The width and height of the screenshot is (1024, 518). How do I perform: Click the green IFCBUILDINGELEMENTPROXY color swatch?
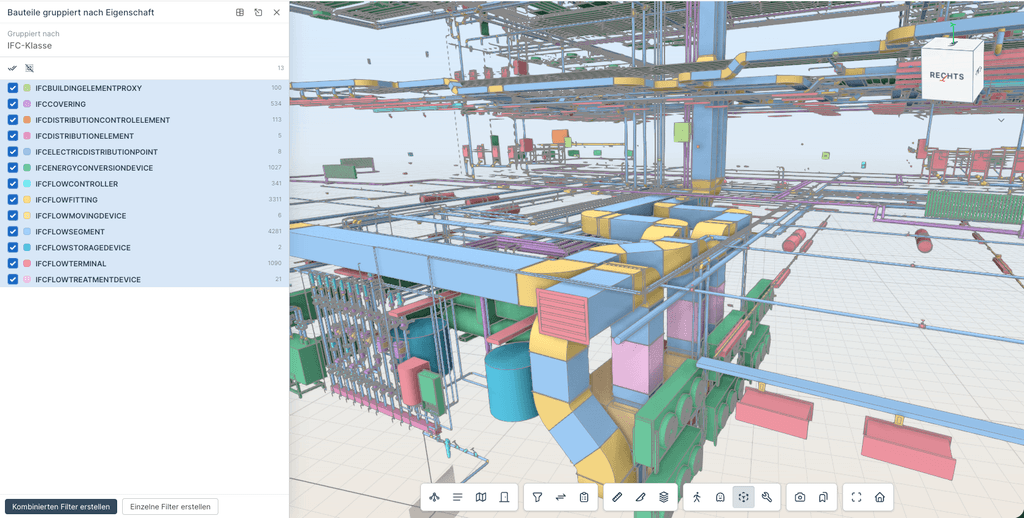27,88
